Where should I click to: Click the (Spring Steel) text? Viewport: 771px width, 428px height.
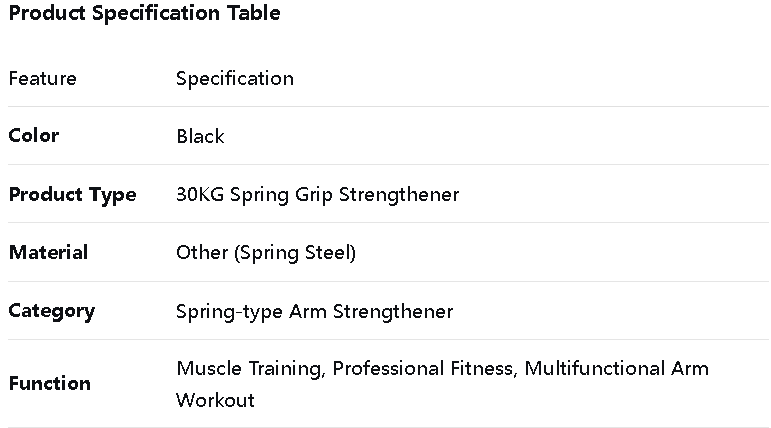[x=294, y=252]
